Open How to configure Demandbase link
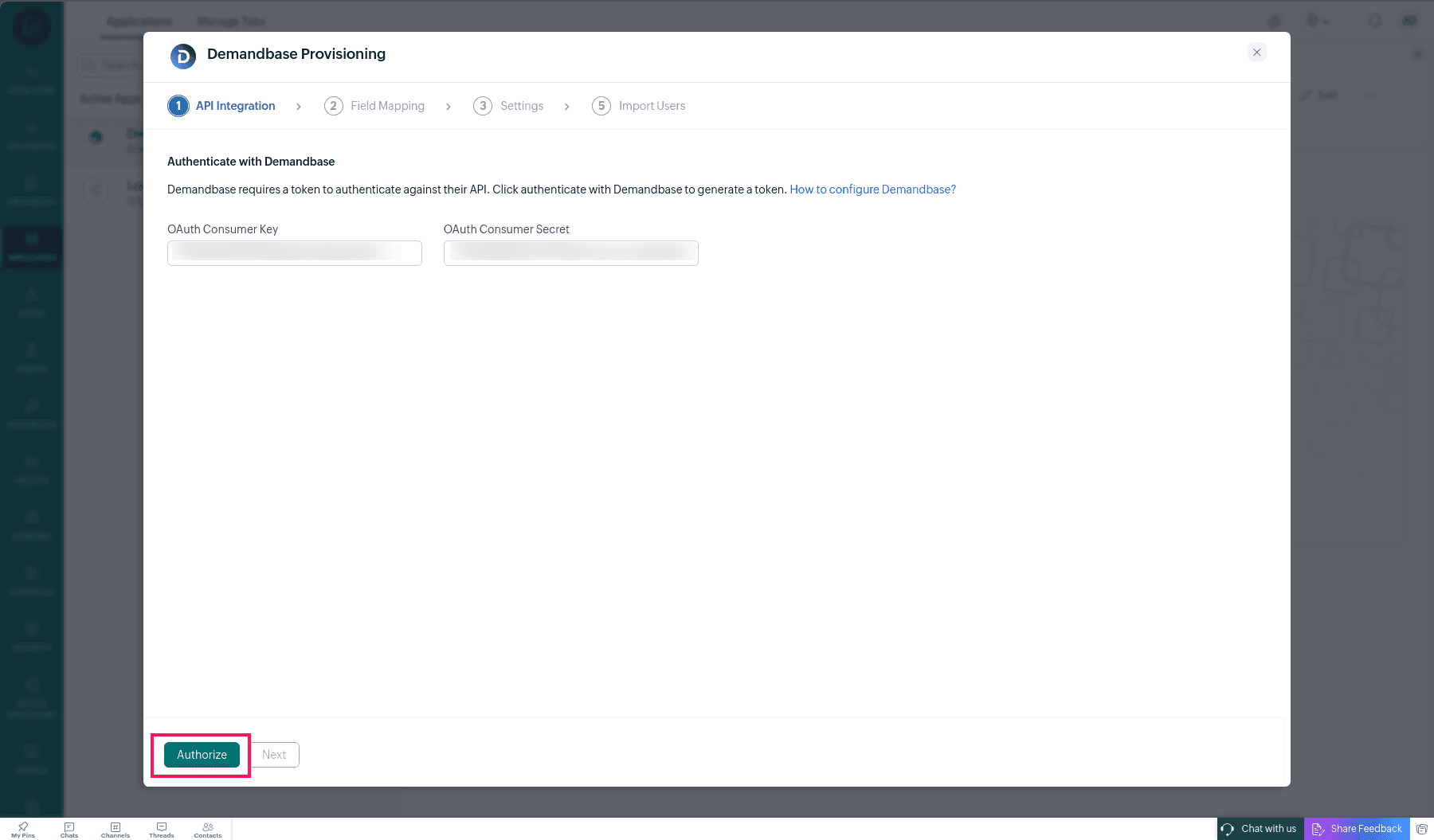Screen dimensions: 1434x840 click(872, 189)
